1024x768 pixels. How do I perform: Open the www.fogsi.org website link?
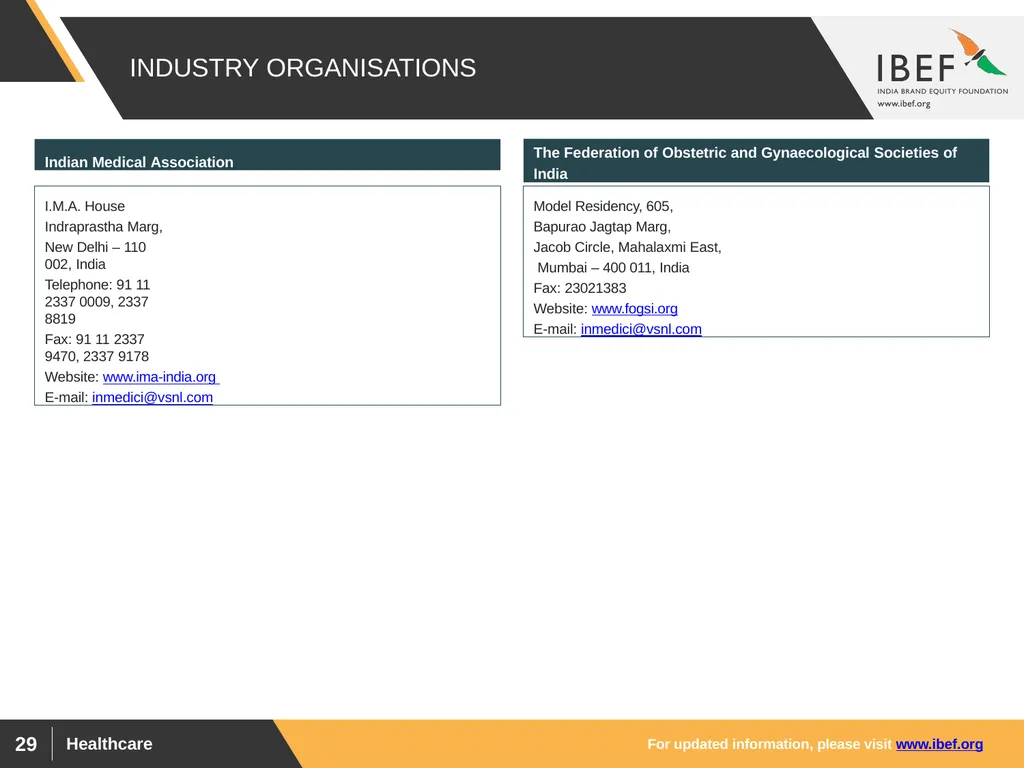click(634, 308)
